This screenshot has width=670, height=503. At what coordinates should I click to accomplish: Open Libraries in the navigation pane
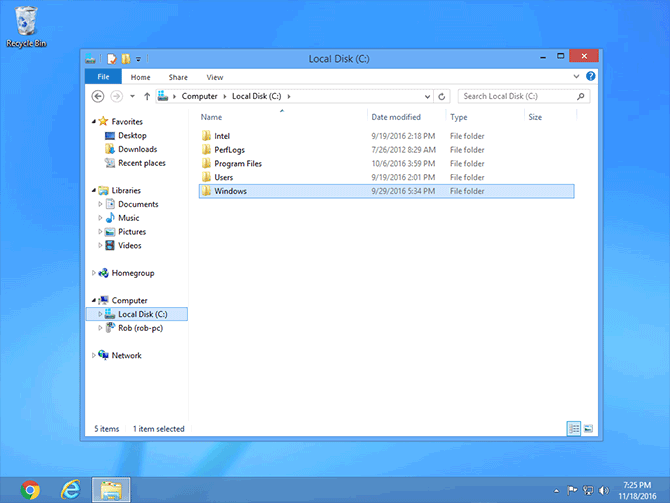pyautogui.click(x=126, y=191)
